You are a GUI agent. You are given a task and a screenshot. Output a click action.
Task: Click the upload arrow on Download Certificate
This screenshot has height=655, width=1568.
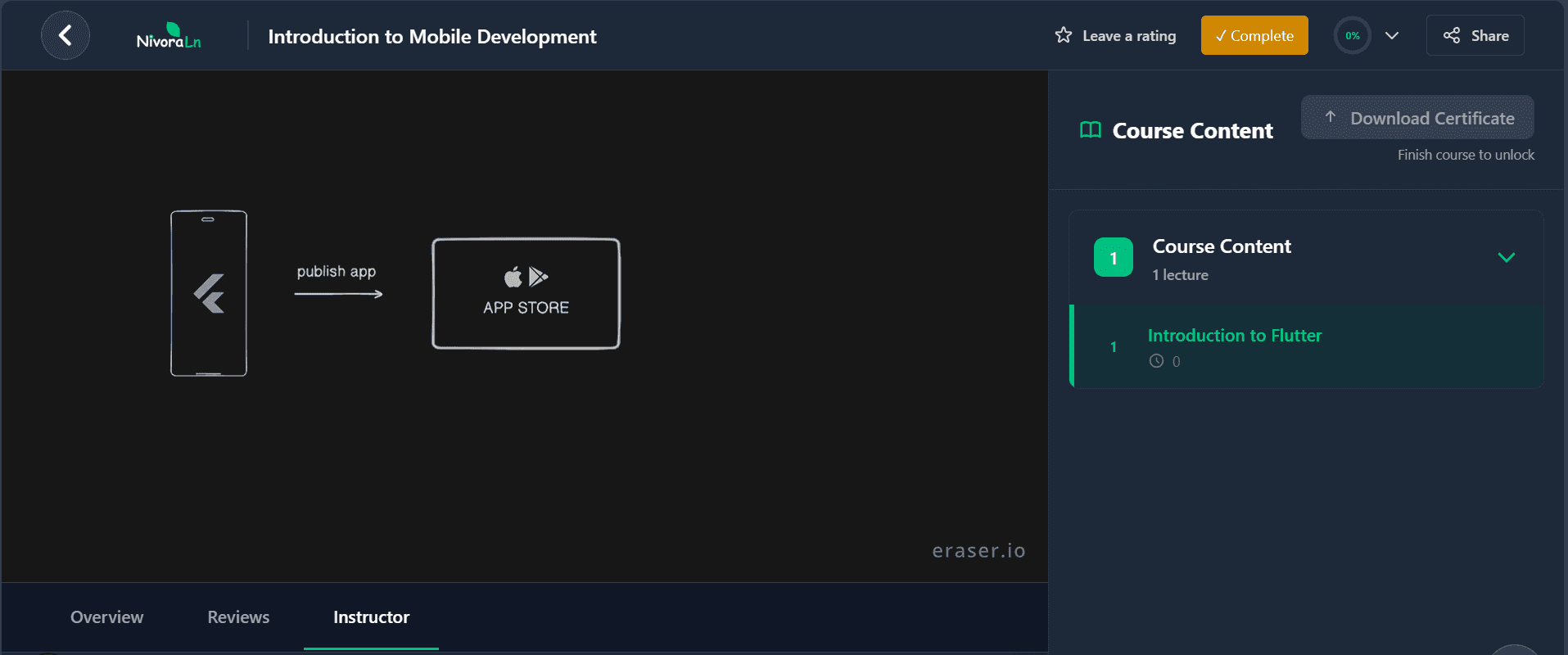tap(1331, 117)
